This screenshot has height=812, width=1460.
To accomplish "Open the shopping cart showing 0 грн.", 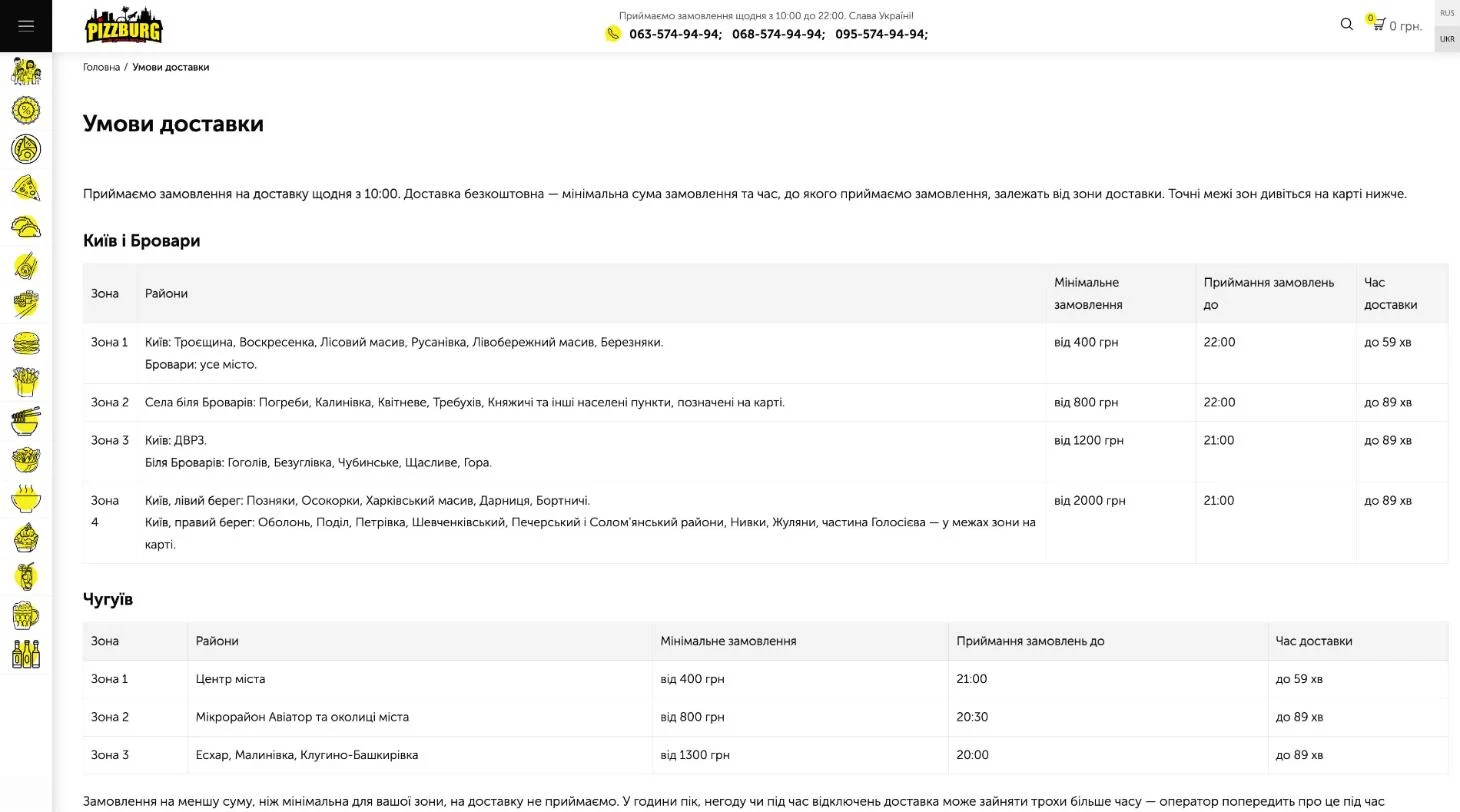I will point(1394,24).
